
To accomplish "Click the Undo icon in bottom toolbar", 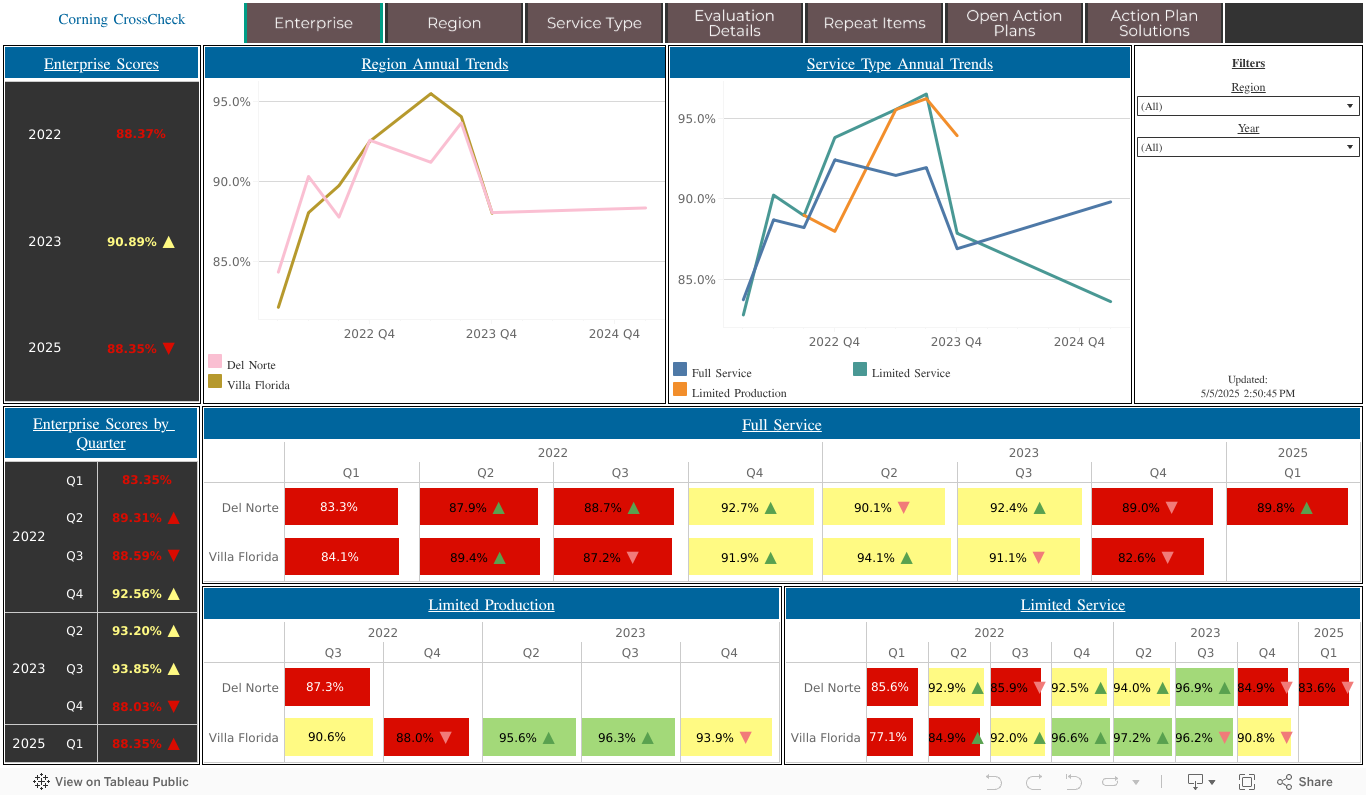I will click(x=993, y=782).
